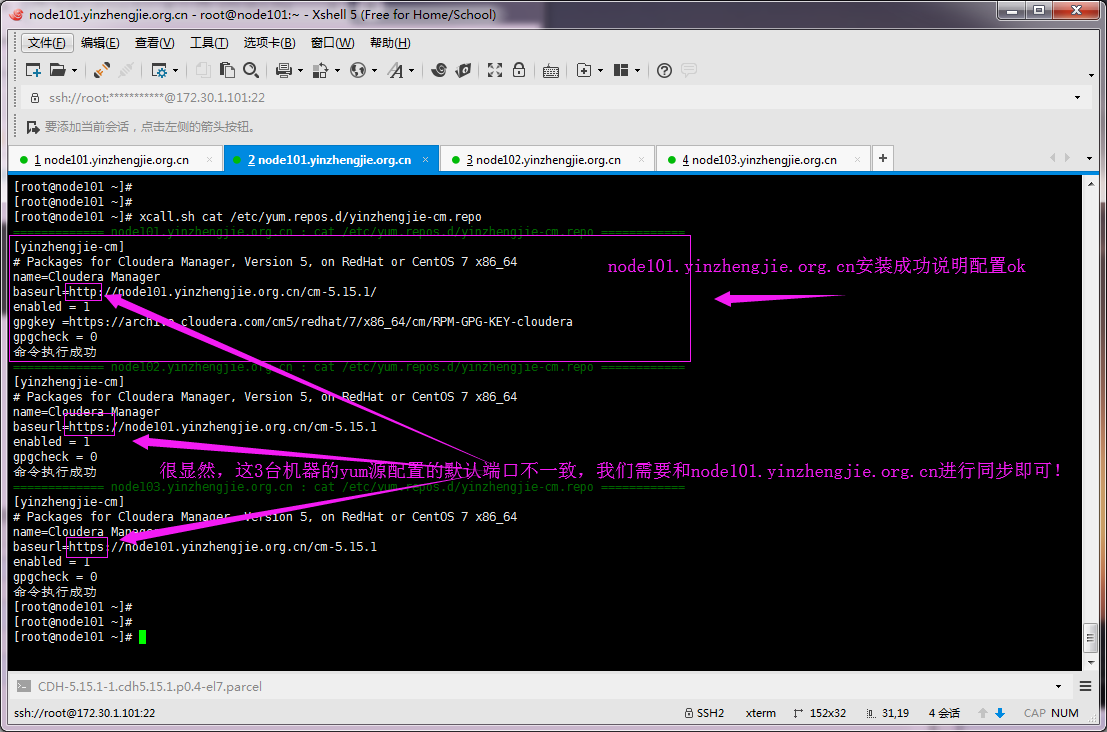Screen dimensions: 1107x732
Task: Click the 31,19 cursor position entry
Action: pos(887,713)
